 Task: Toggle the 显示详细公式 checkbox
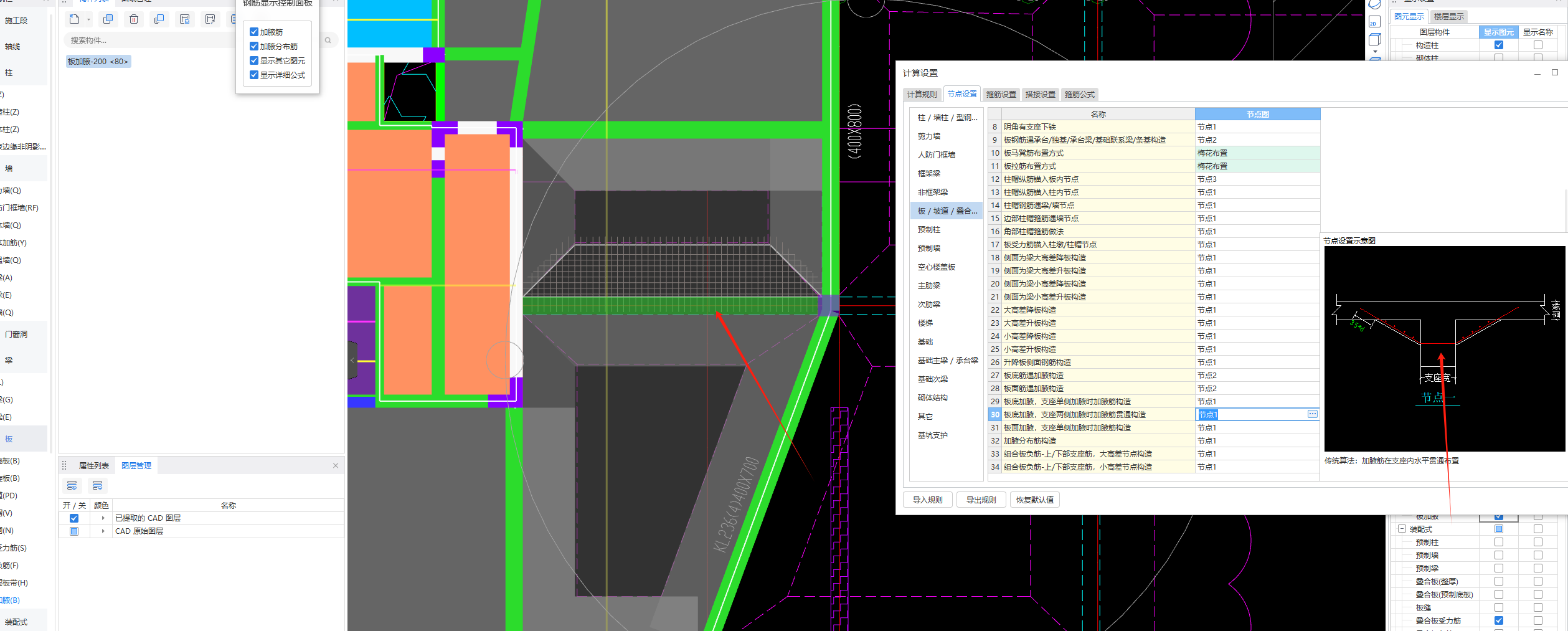pos(254,75)
